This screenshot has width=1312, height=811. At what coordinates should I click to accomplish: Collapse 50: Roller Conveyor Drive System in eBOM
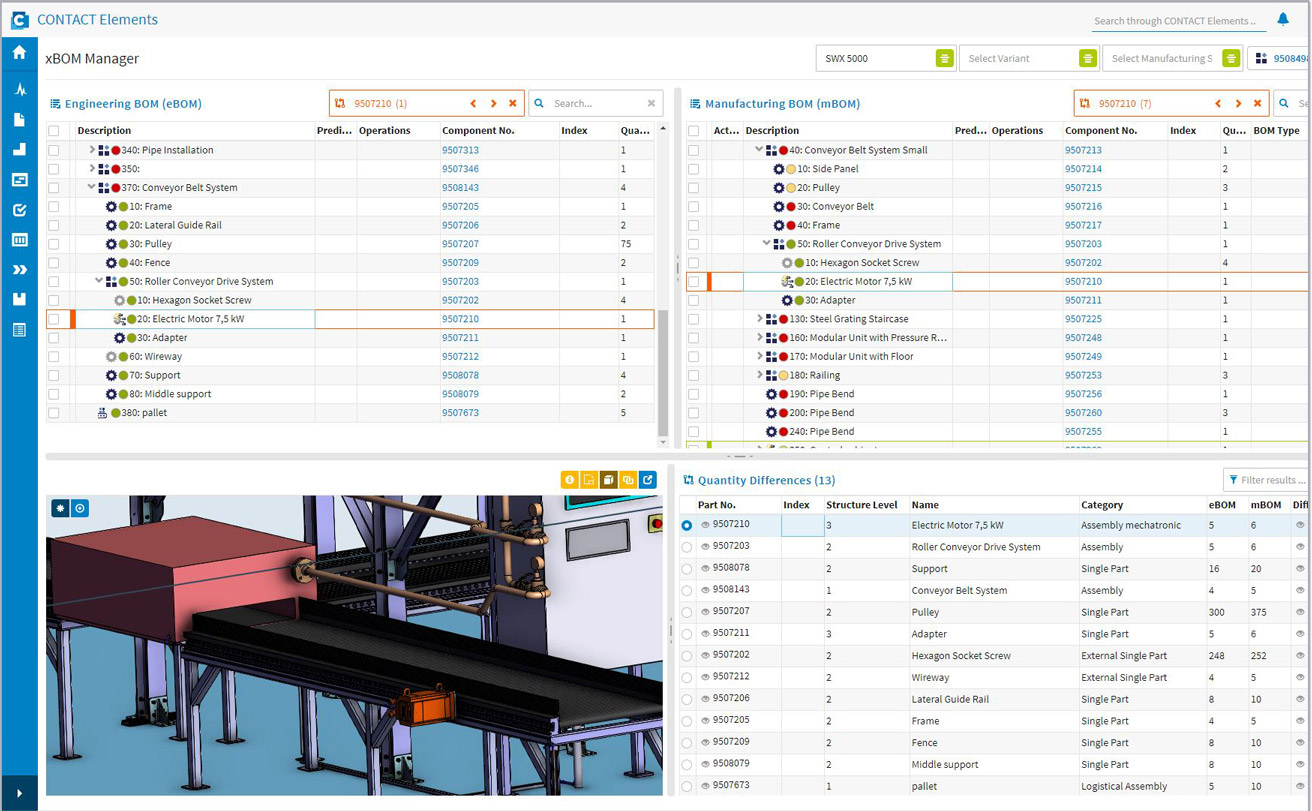pos(99,282)
